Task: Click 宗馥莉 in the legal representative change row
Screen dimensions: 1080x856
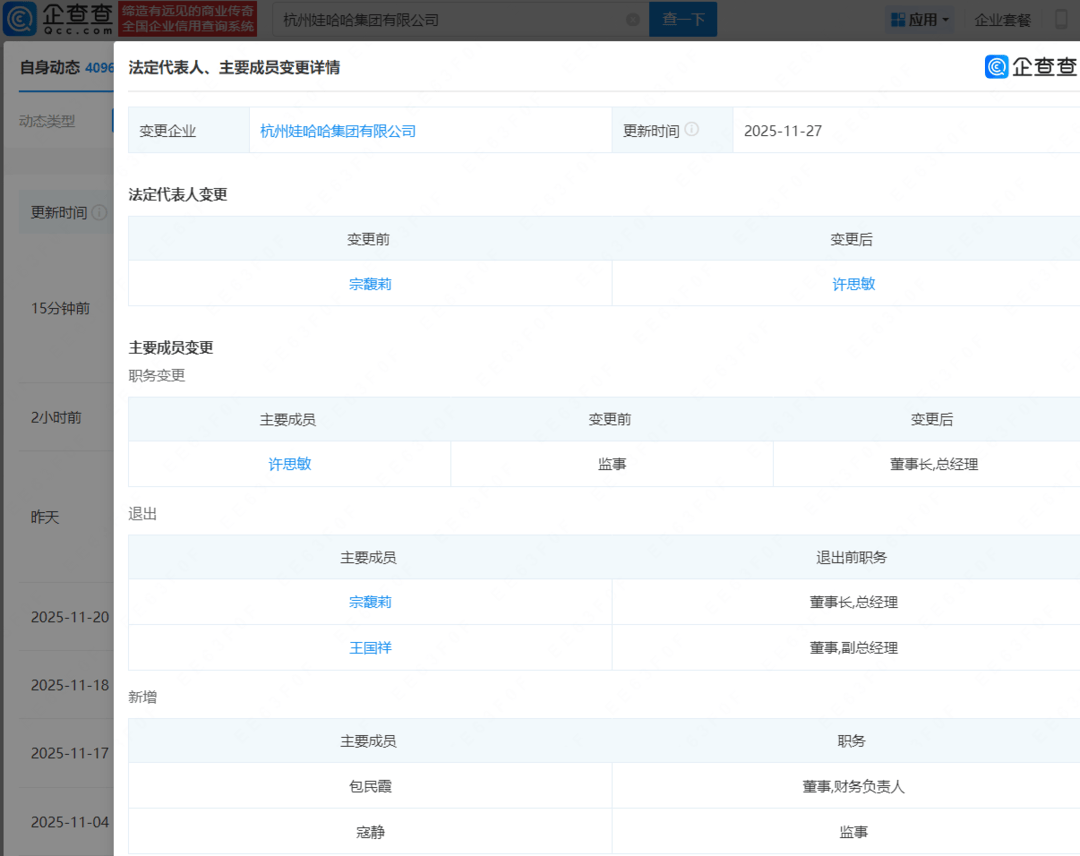Action: [x=369, y=283]
